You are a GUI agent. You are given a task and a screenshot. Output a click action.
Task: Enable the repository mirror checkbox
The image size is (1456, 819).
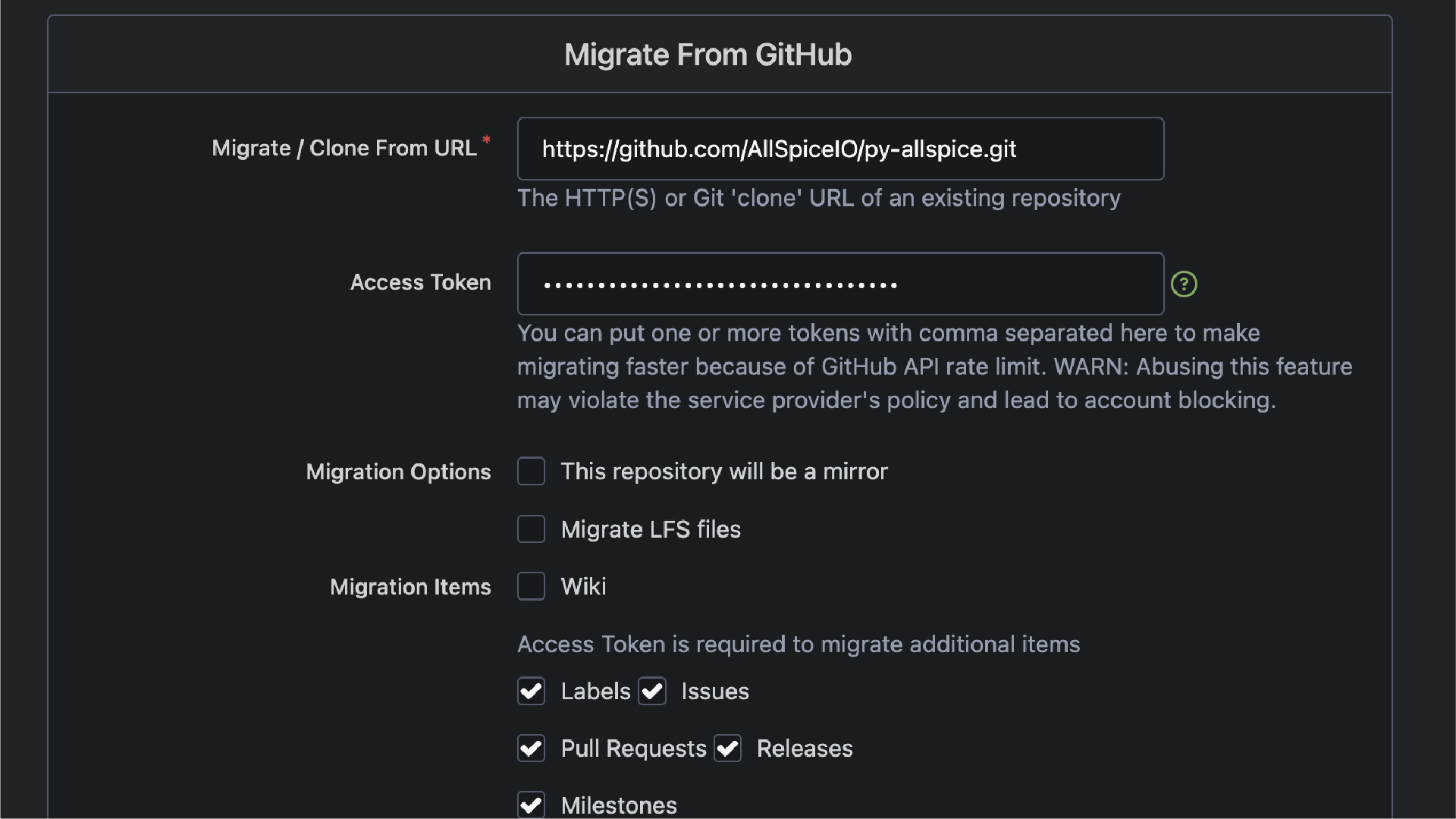tap(531, 471)
